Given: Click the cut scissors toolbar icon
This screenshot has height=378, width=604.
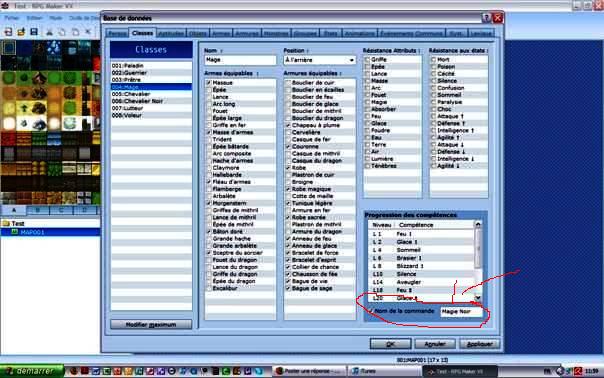Looking at the screenshot, I should tap(49, 32).
